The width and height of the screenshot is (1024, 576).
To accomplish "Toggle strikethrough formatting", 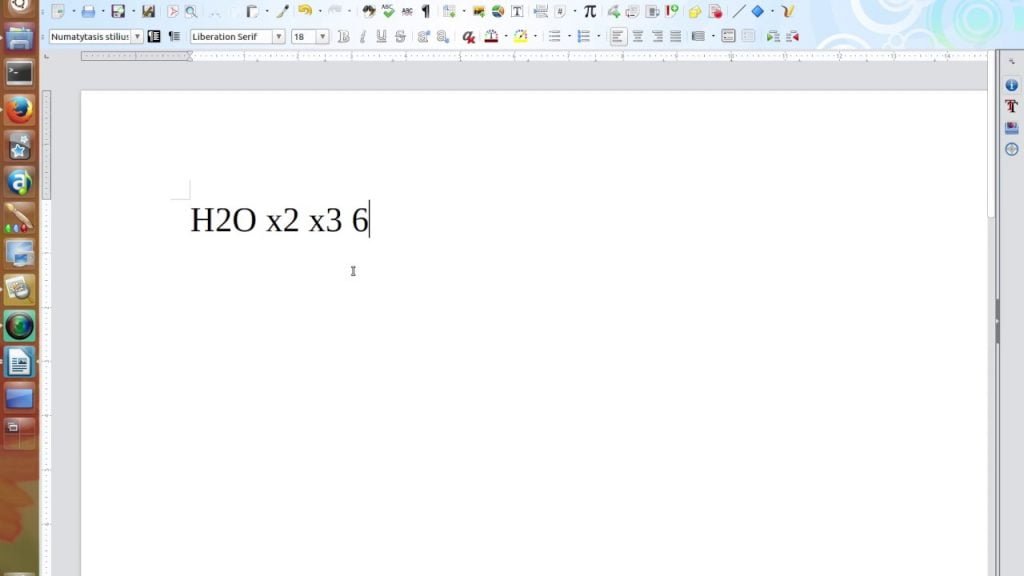I will [400, 37].
